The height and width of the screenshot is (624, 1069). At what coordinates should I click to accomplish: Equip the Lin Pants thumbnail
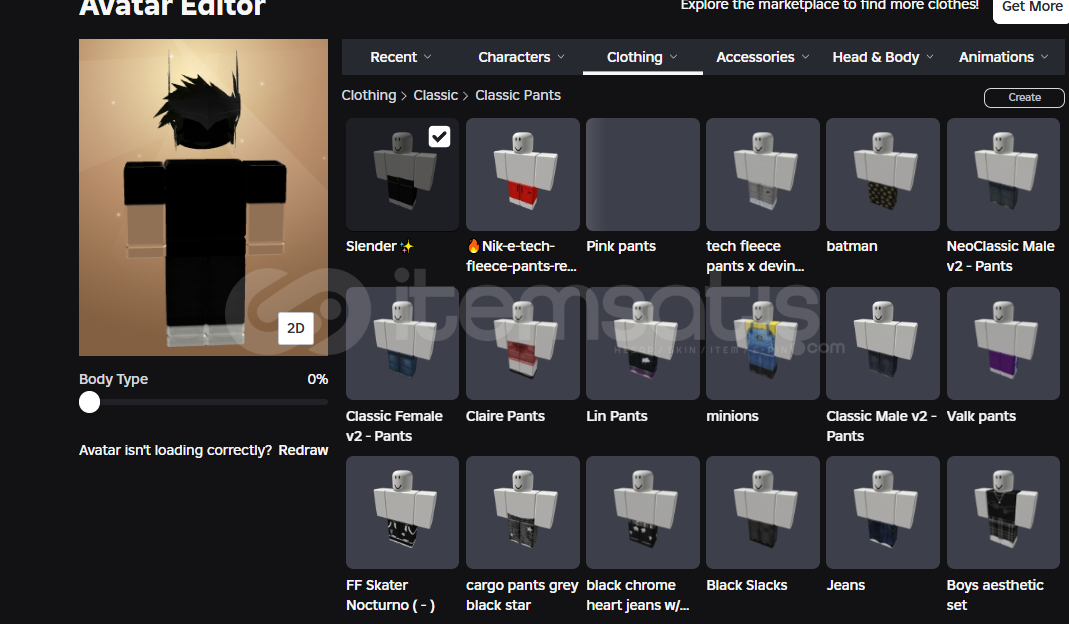pos(643,343)
